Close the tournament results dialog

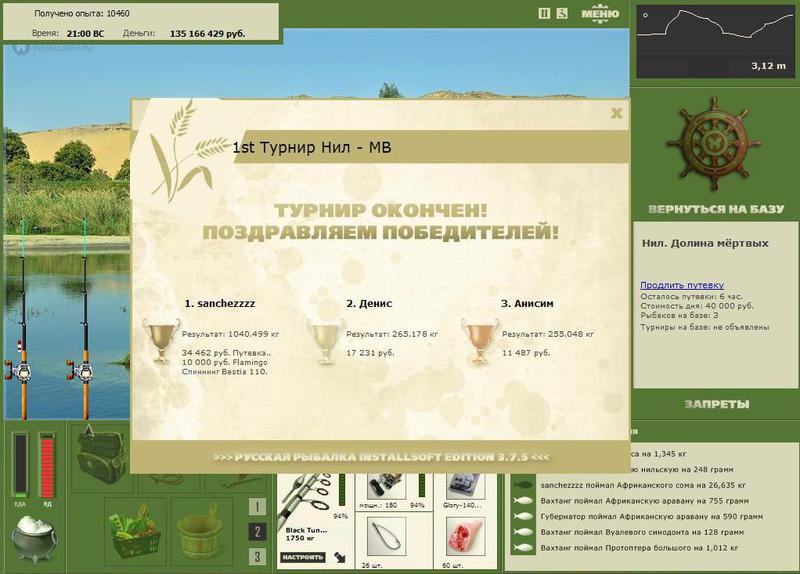coord(616,113)
